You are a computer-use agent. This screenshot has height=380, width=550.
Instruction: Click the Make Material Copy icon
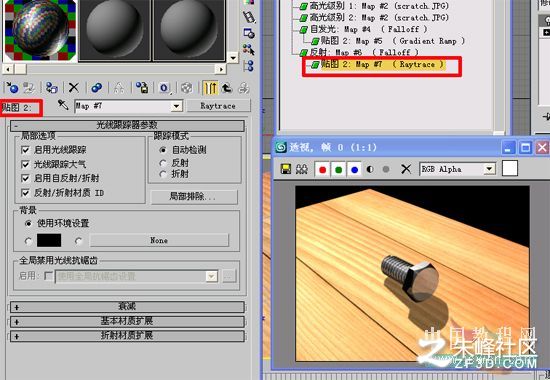[x=96, y=88]
